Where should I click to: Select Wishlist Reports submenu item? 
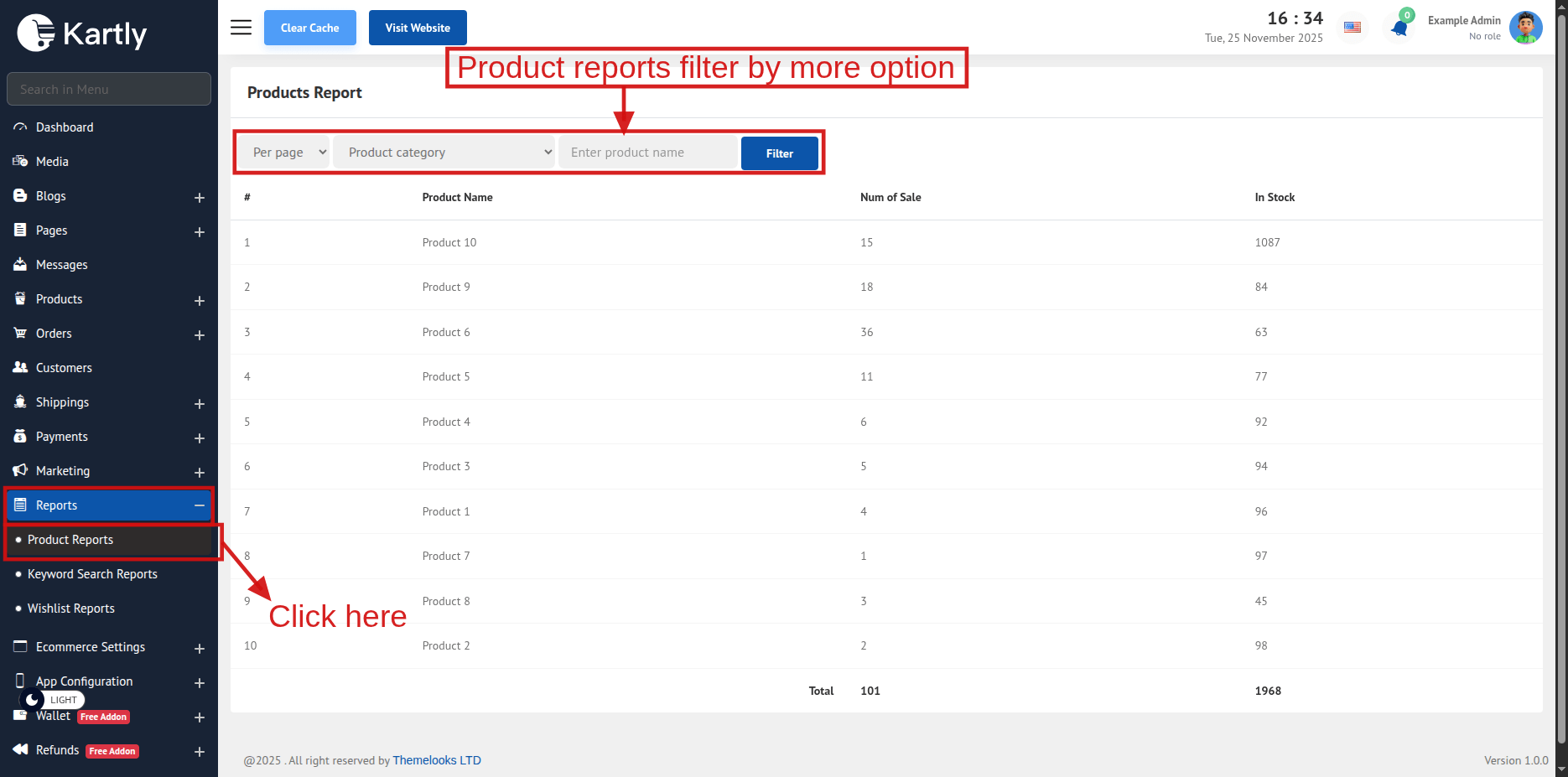click(71, 609)
